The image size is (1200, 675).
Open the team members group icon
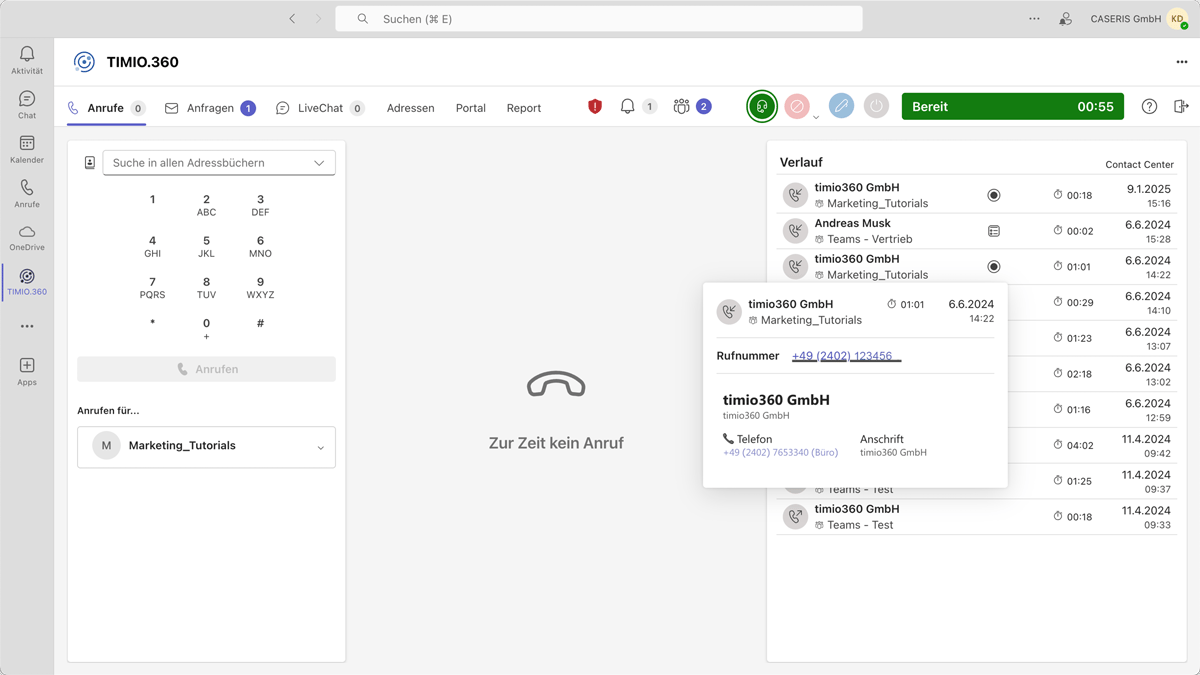tap(682, 106)
